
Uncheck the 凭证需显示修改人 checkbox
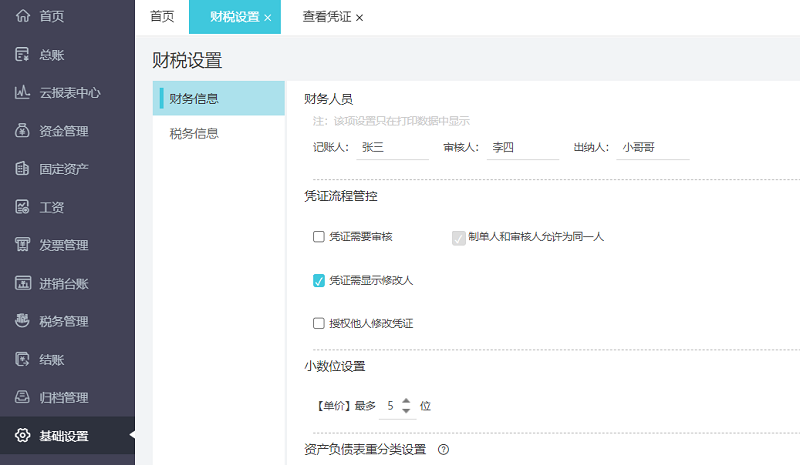pos(319,280)
